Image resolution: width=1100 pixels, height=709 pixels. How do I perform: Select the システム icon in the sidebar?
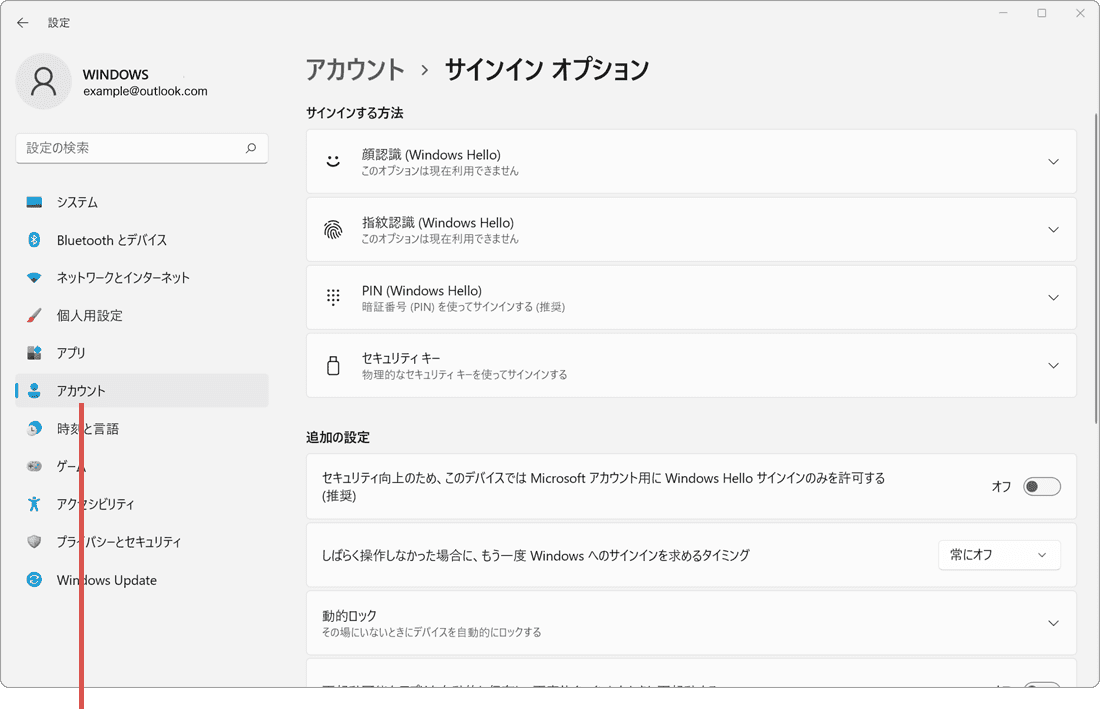33,202
